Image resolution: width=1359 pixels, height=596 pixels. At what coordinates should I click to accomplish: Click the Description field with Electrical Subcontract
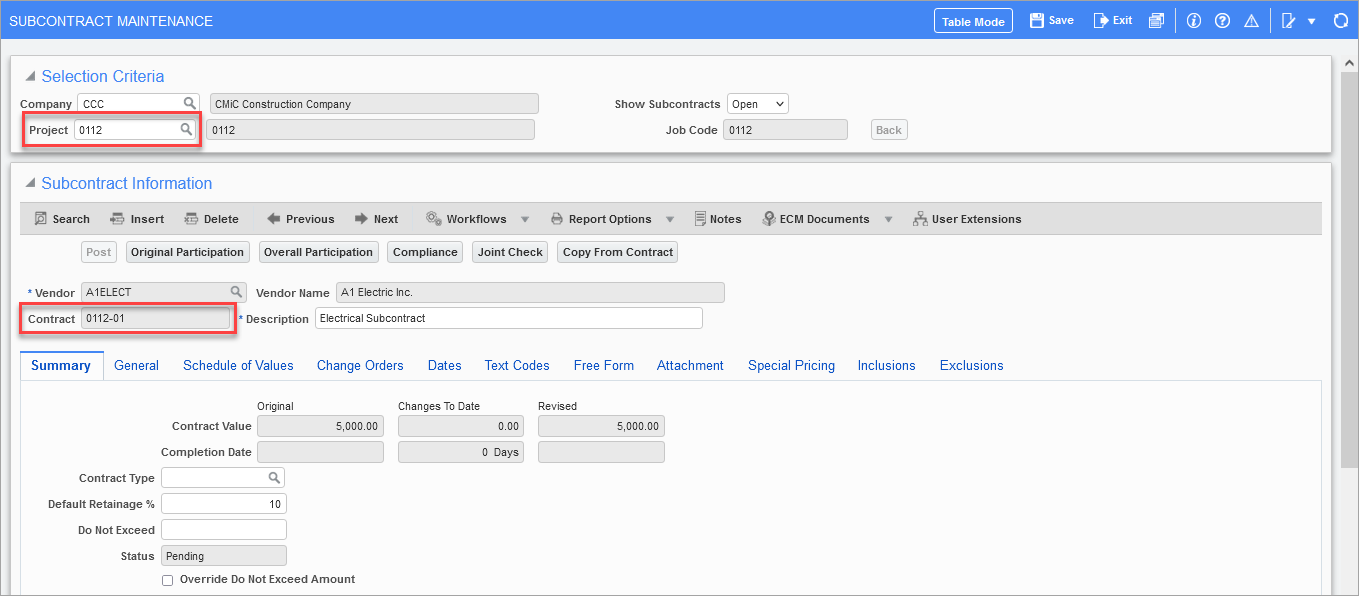(x=509, y=318)
